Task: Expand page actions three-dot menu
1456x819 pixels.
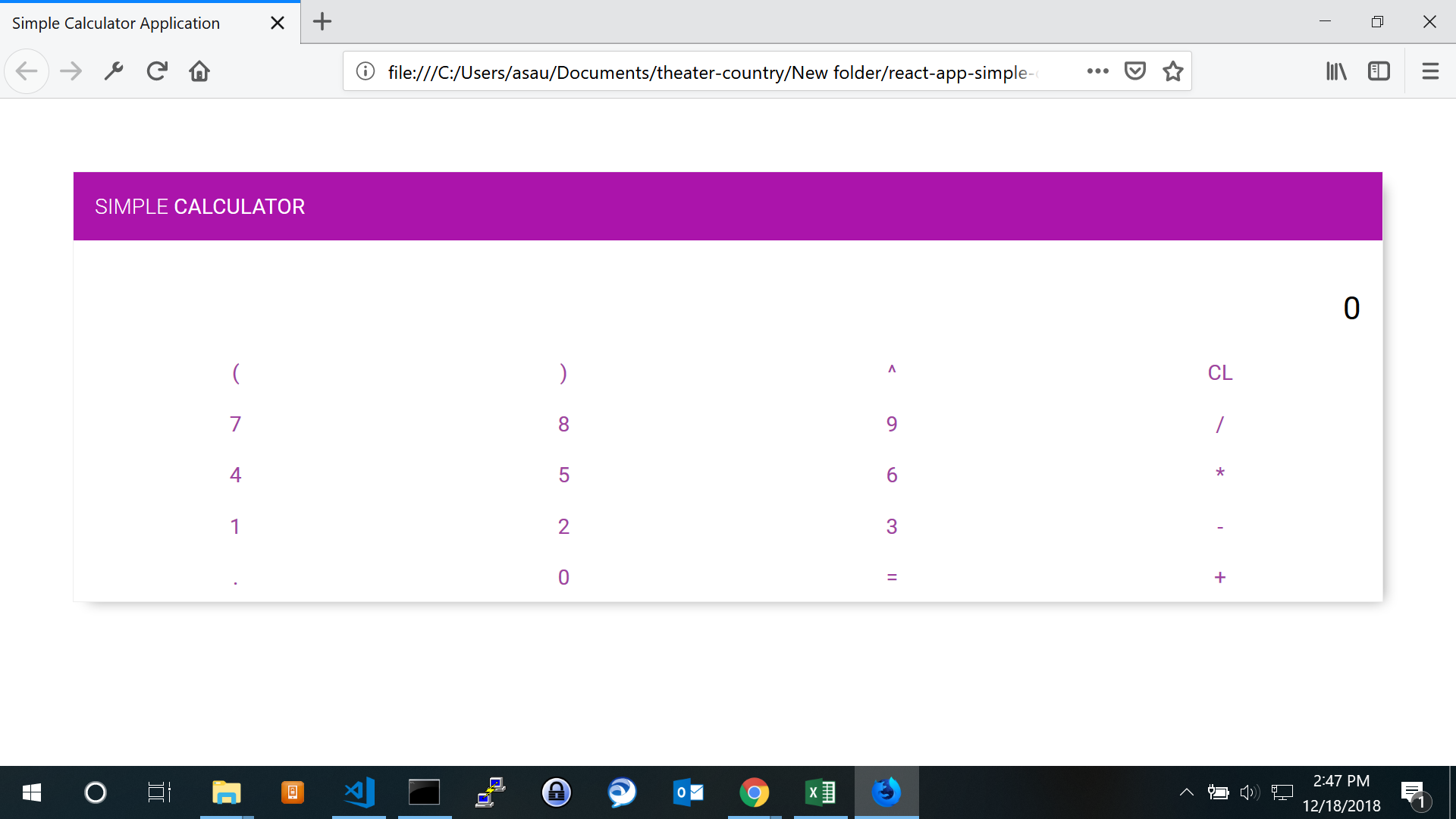Action: tap(1097, 71)
